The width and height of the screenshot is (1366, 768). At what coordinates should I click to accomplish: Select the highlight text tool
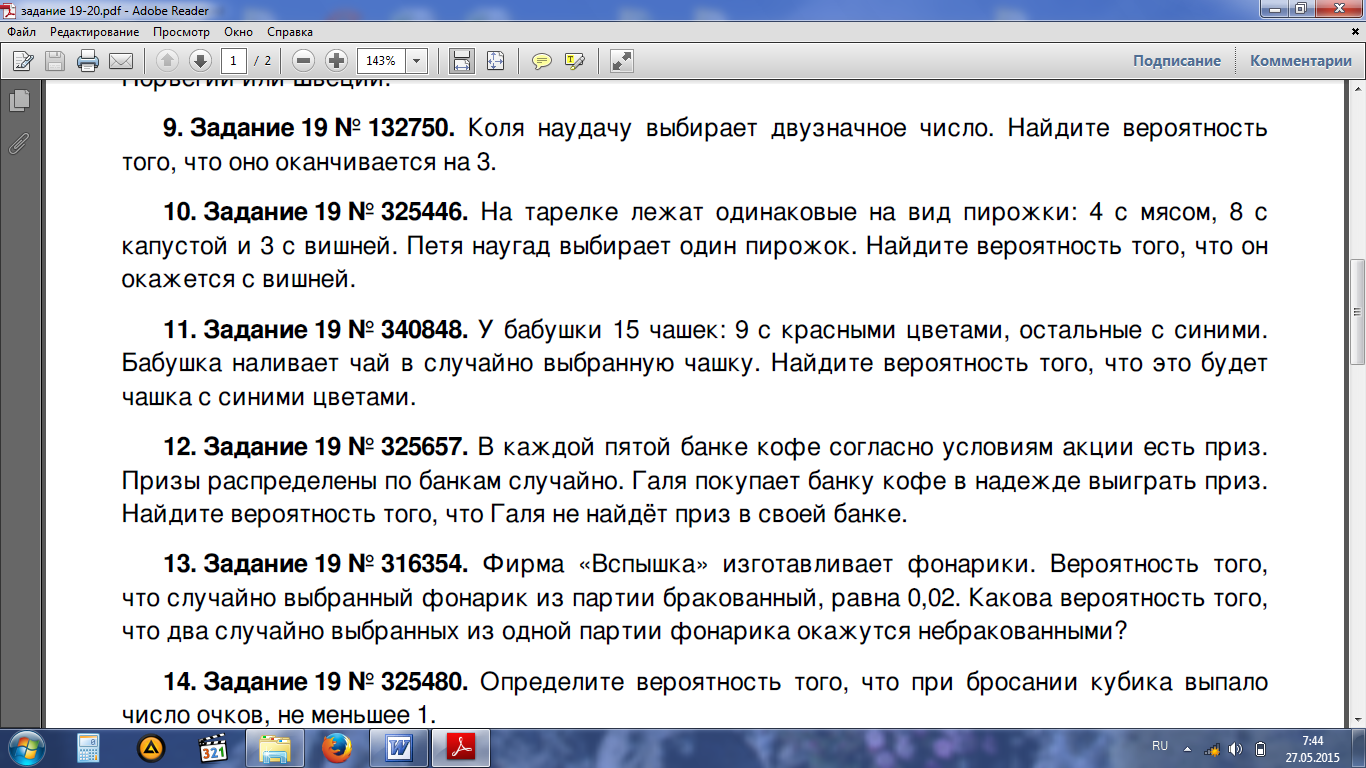575,60
